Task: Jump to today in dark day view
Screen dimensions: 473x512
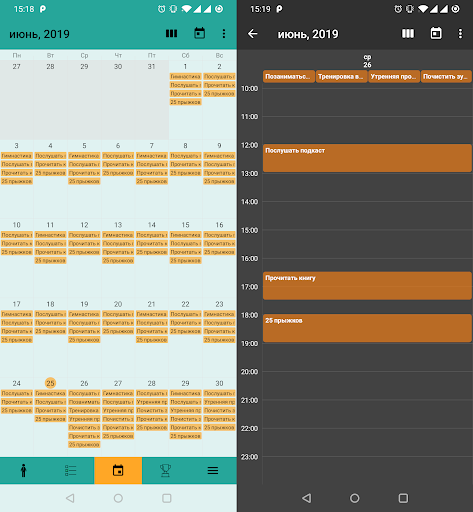Action: pos(436,33)
